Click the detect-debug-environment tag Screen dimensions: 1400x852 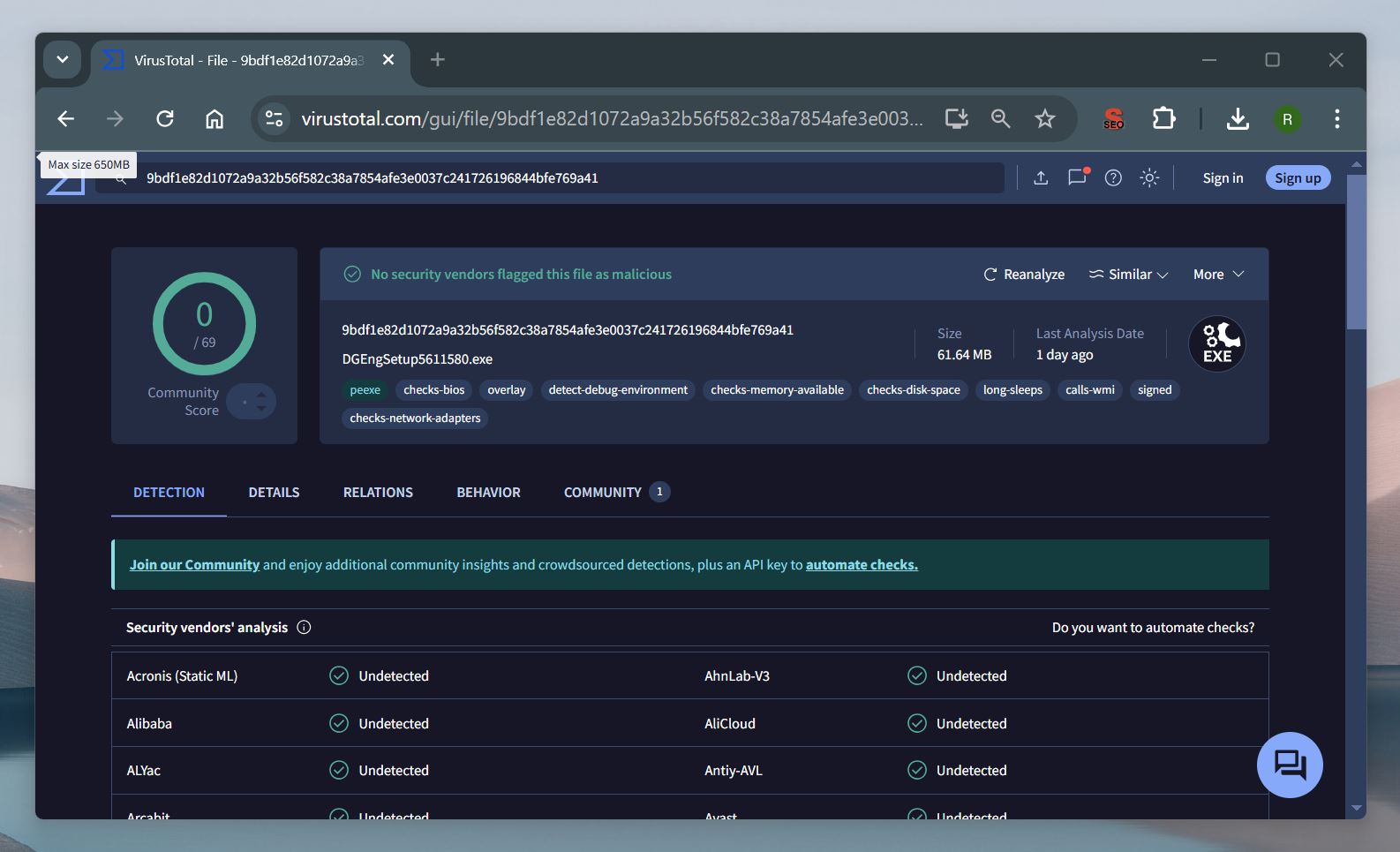618,389
